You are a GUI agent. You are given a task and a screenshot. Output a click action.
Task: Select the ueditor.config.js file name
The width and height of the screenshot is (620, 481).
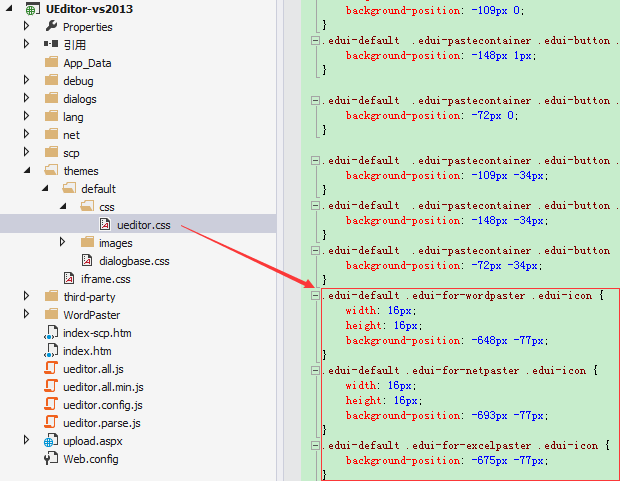pos(103,405)
